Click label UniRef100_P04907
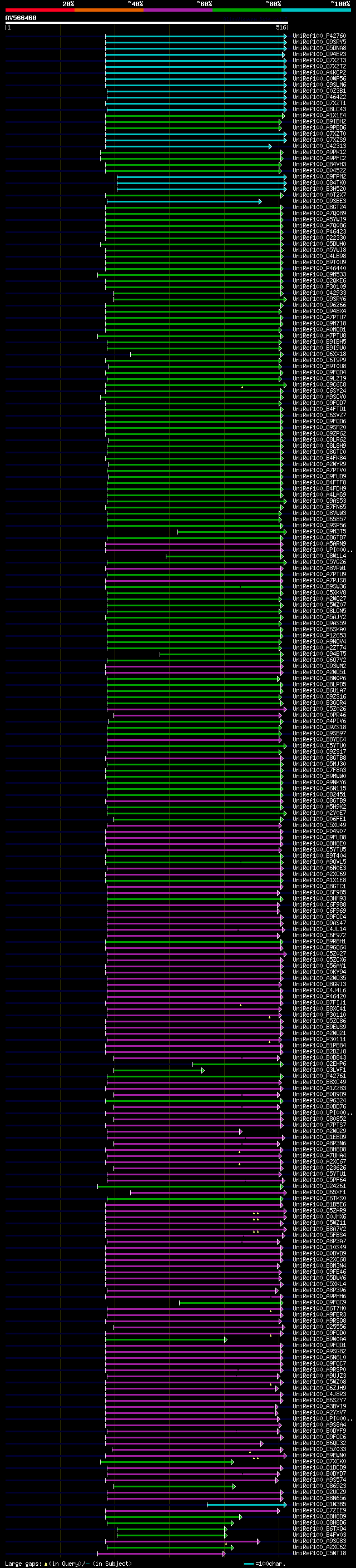 pos(319,832)
